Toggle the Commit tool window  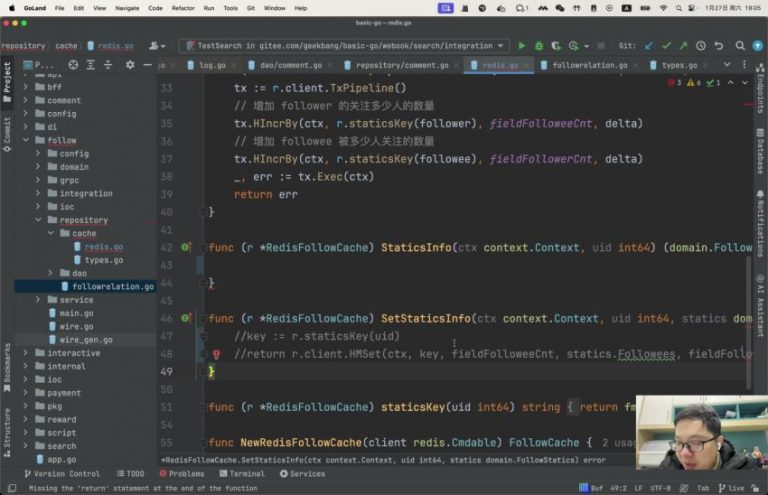7,132
